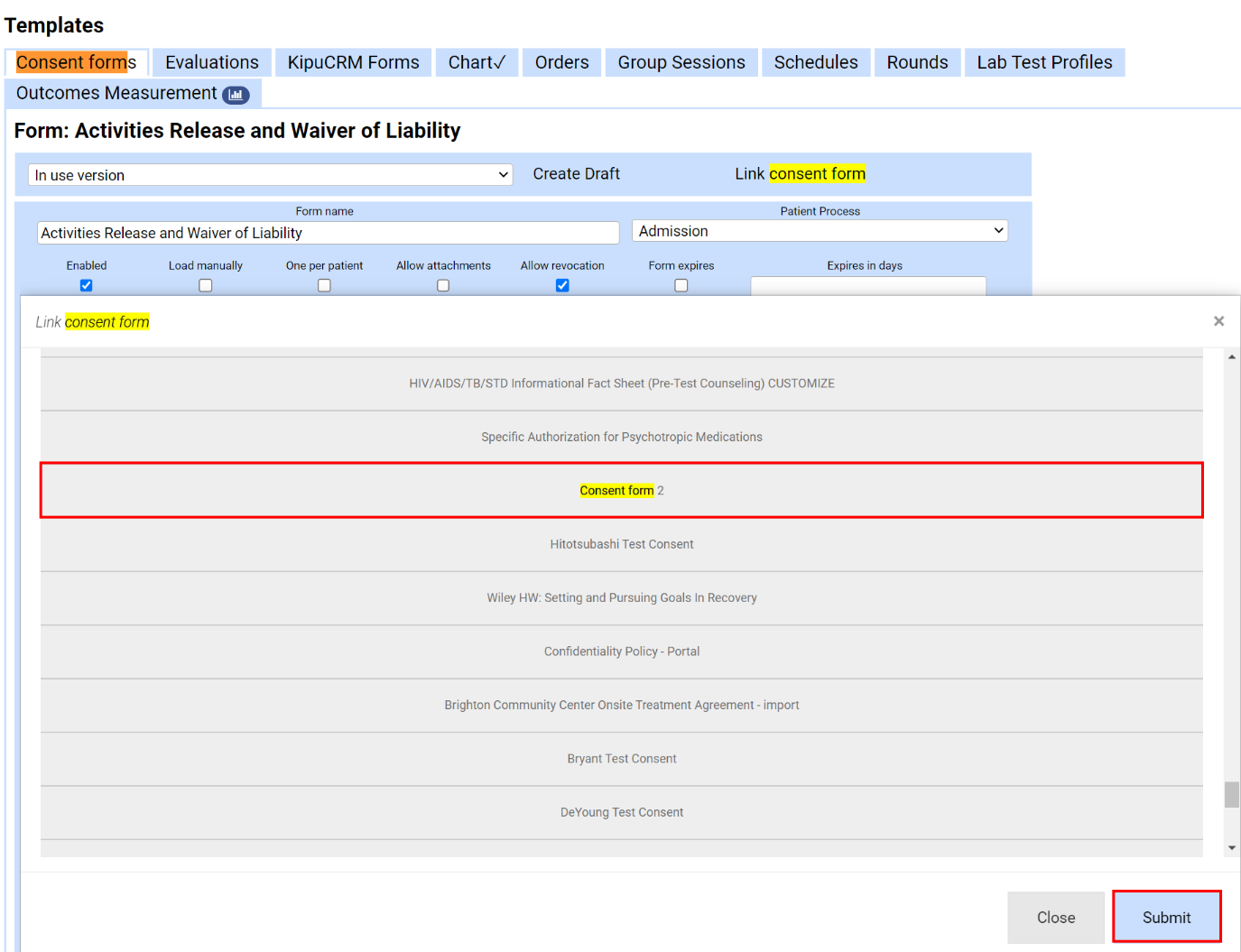
Task: Toggle the Enabled checkbox
Action: pyautogui.click(x=87, y=285)
